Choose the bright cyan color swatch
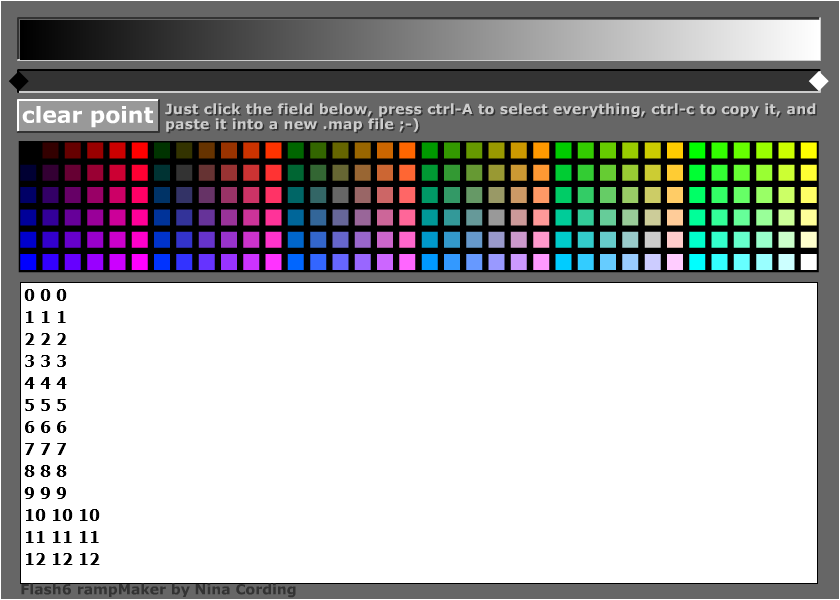The height and width of the screenshot is (600, 840). pyautogui.click(x=697, y=262)
